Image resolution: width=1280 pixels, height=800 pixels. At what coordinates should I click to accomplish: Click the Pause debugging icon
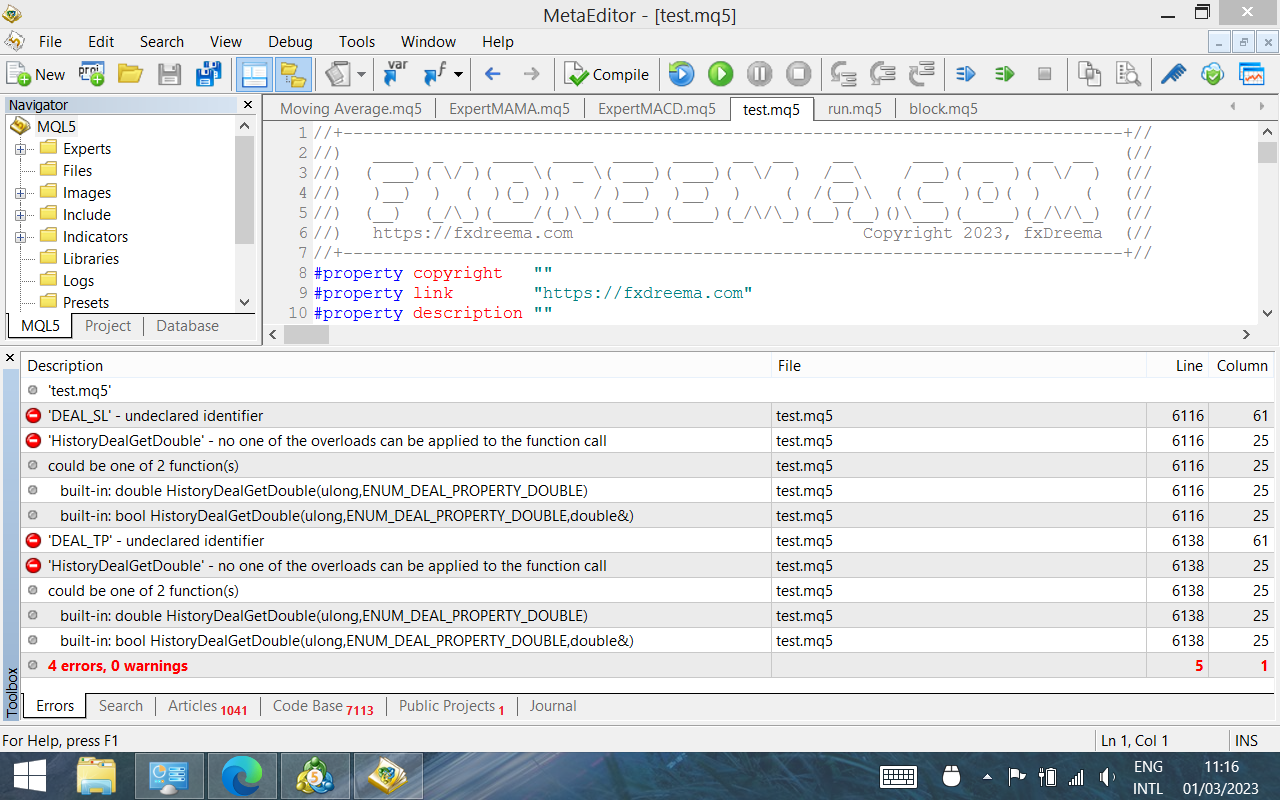click(x=759, y=74)
